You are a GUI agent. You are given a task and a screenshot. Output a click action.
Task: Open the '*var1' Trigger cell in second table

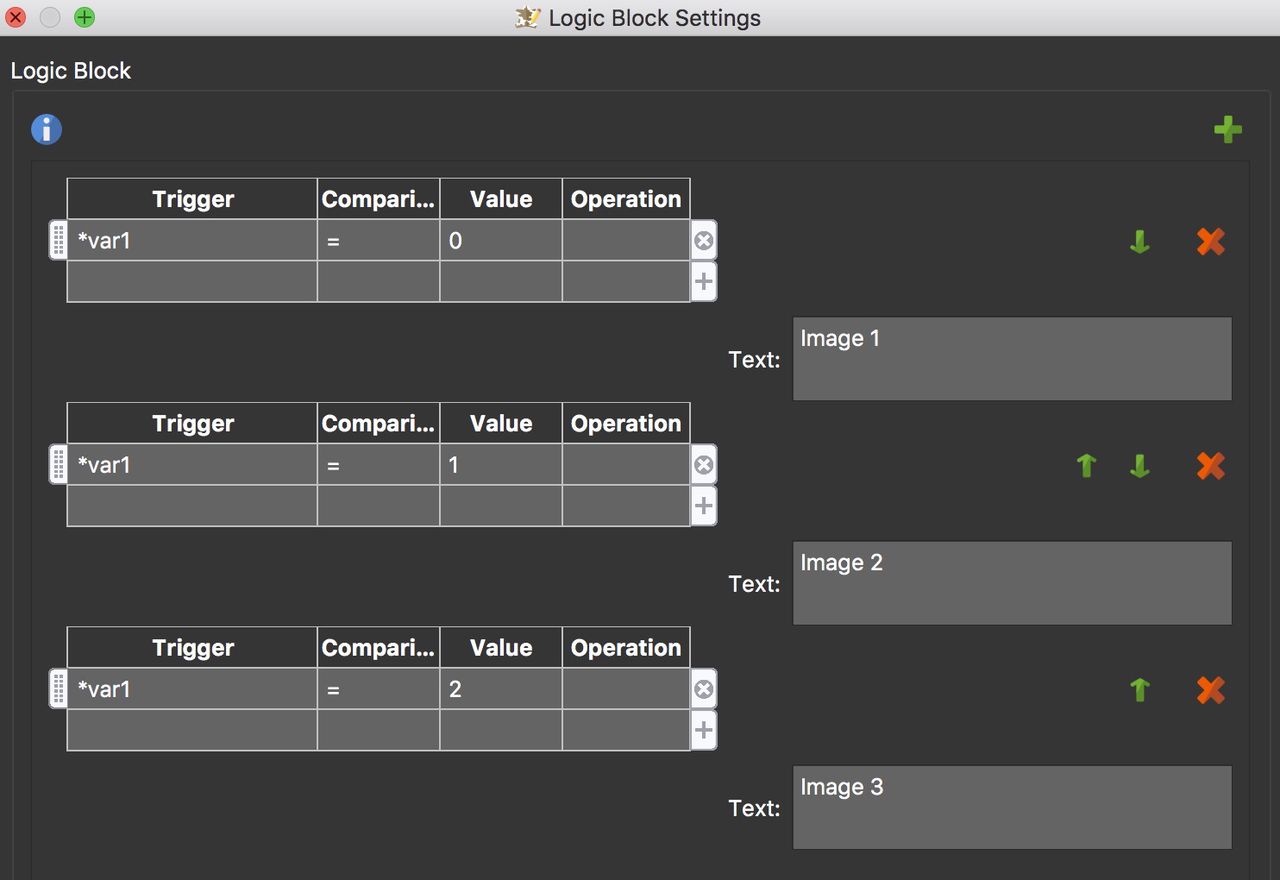(190, 464)
